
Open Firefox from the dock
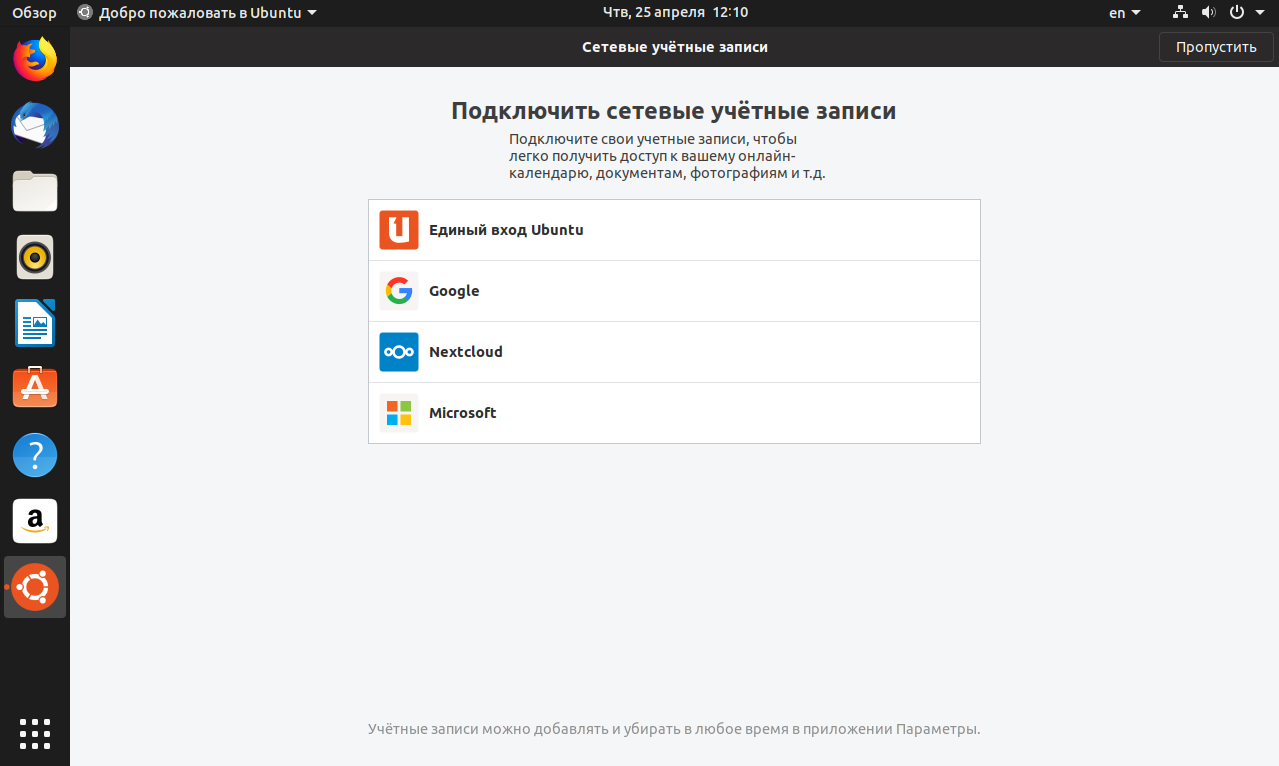click(35, 60)
